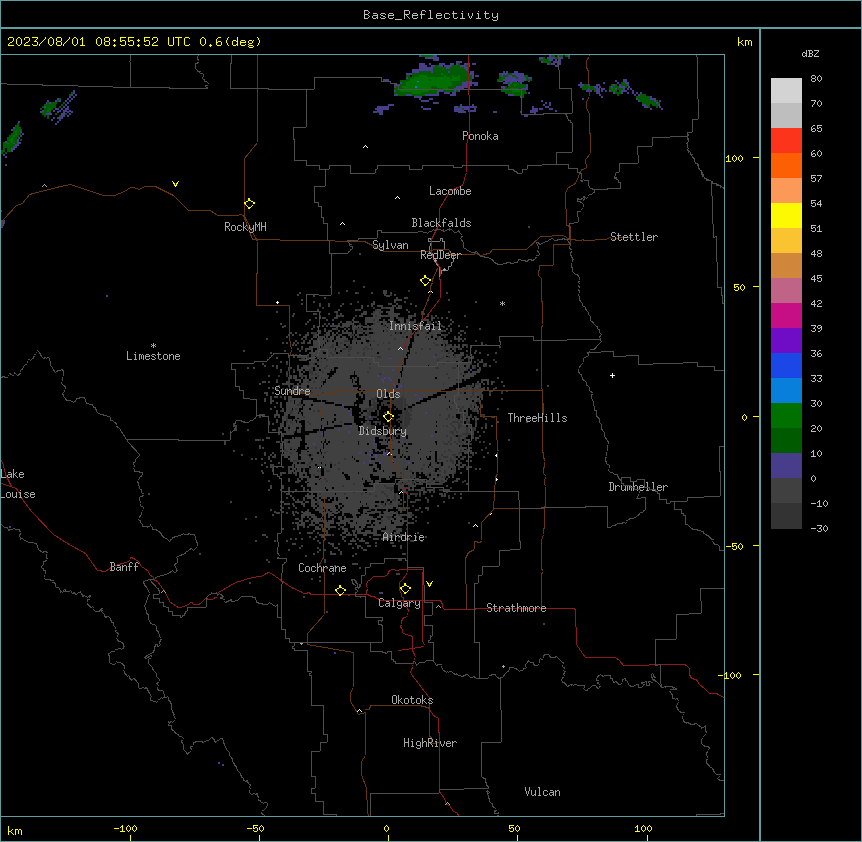This screenshot has width=862, height=842.
Task: Pick the bright yellow swatch in dBZ legend
Action: pos(786,215)
